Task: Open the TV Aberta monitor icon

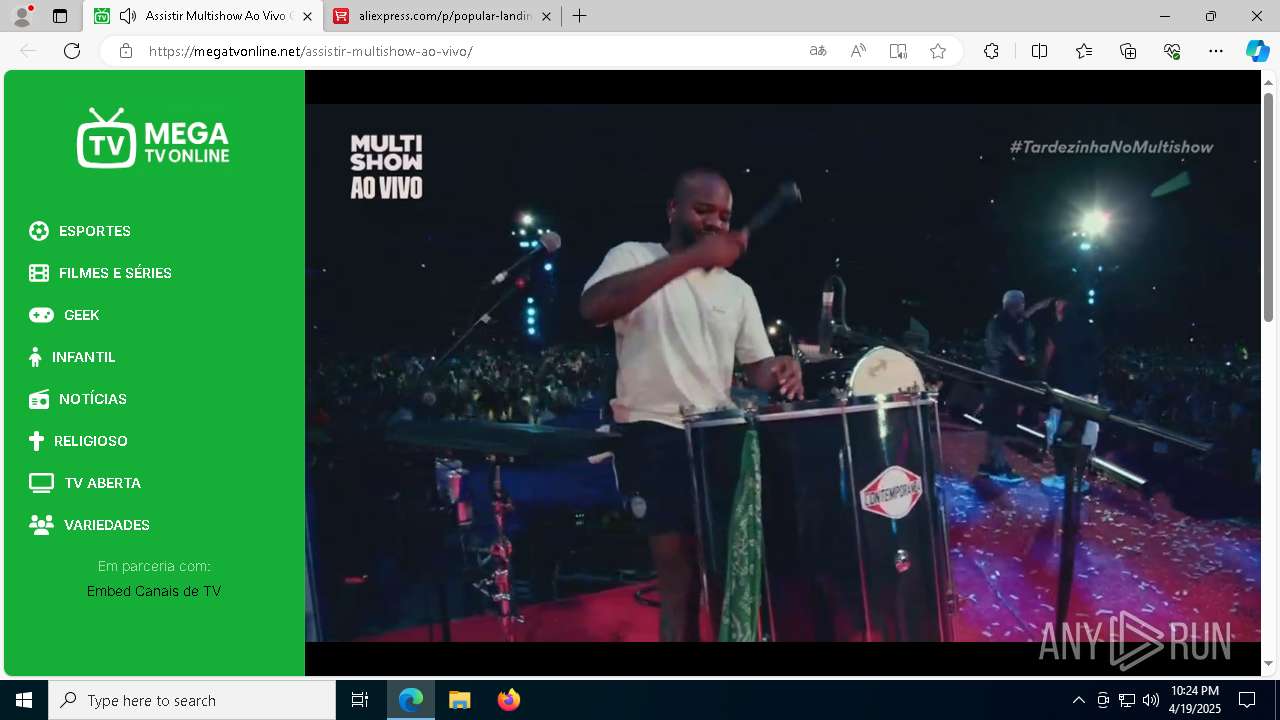Action: [41, 483]
